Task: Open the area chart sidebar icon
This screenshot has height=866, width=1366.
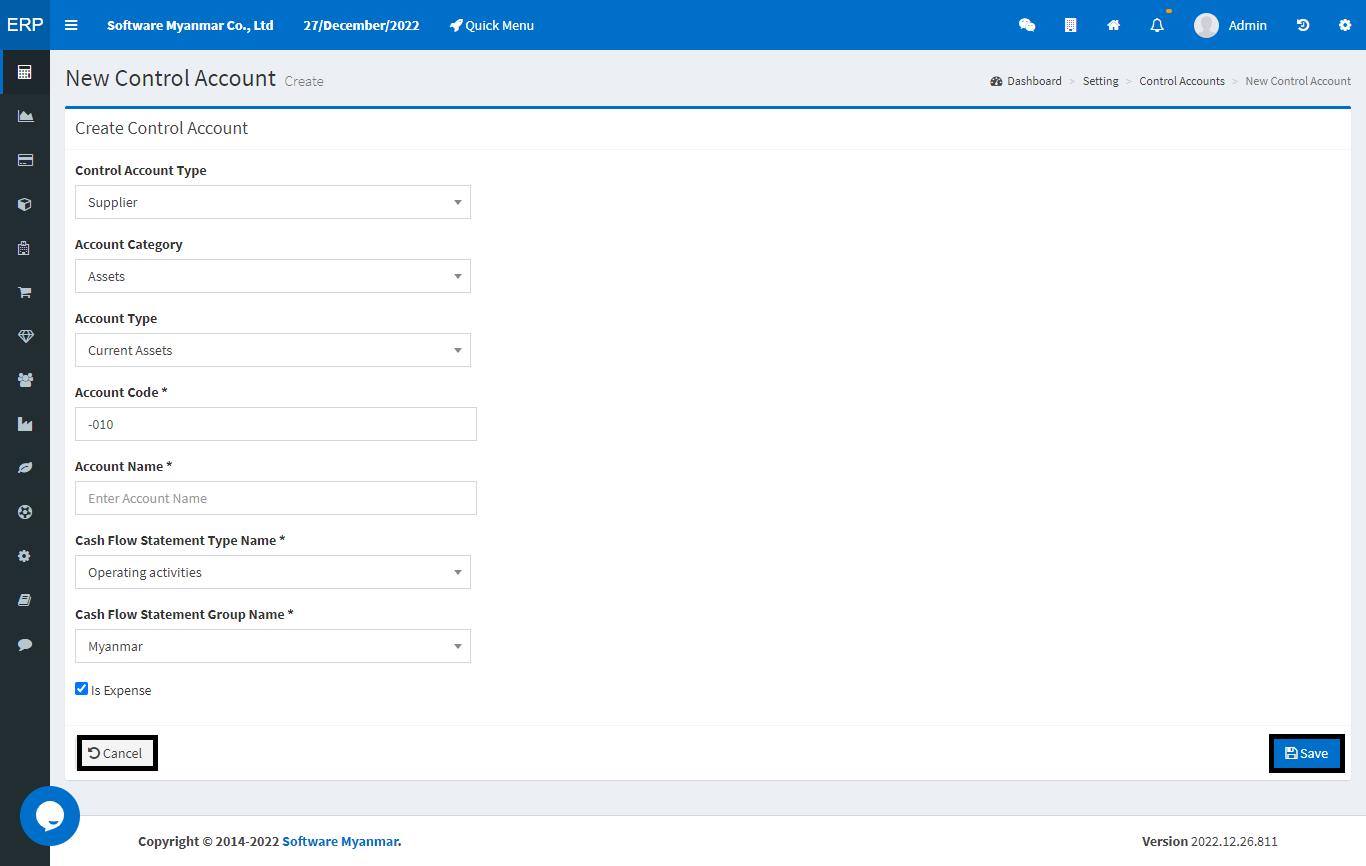Action: click(x=25, y=116)
